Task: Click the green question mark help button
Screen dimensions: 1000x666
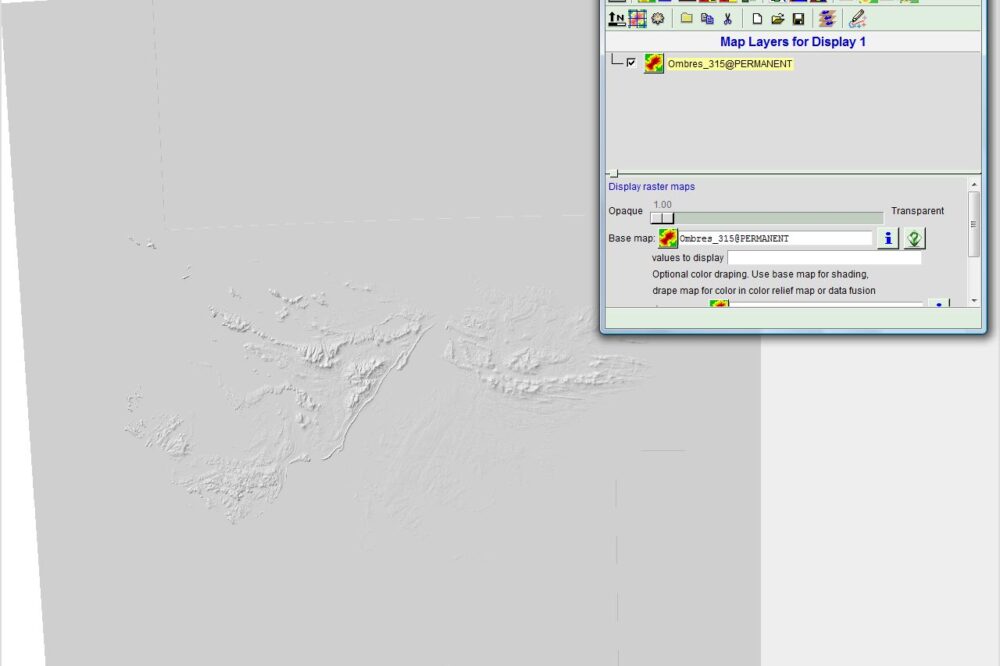Action: [914, 238]
